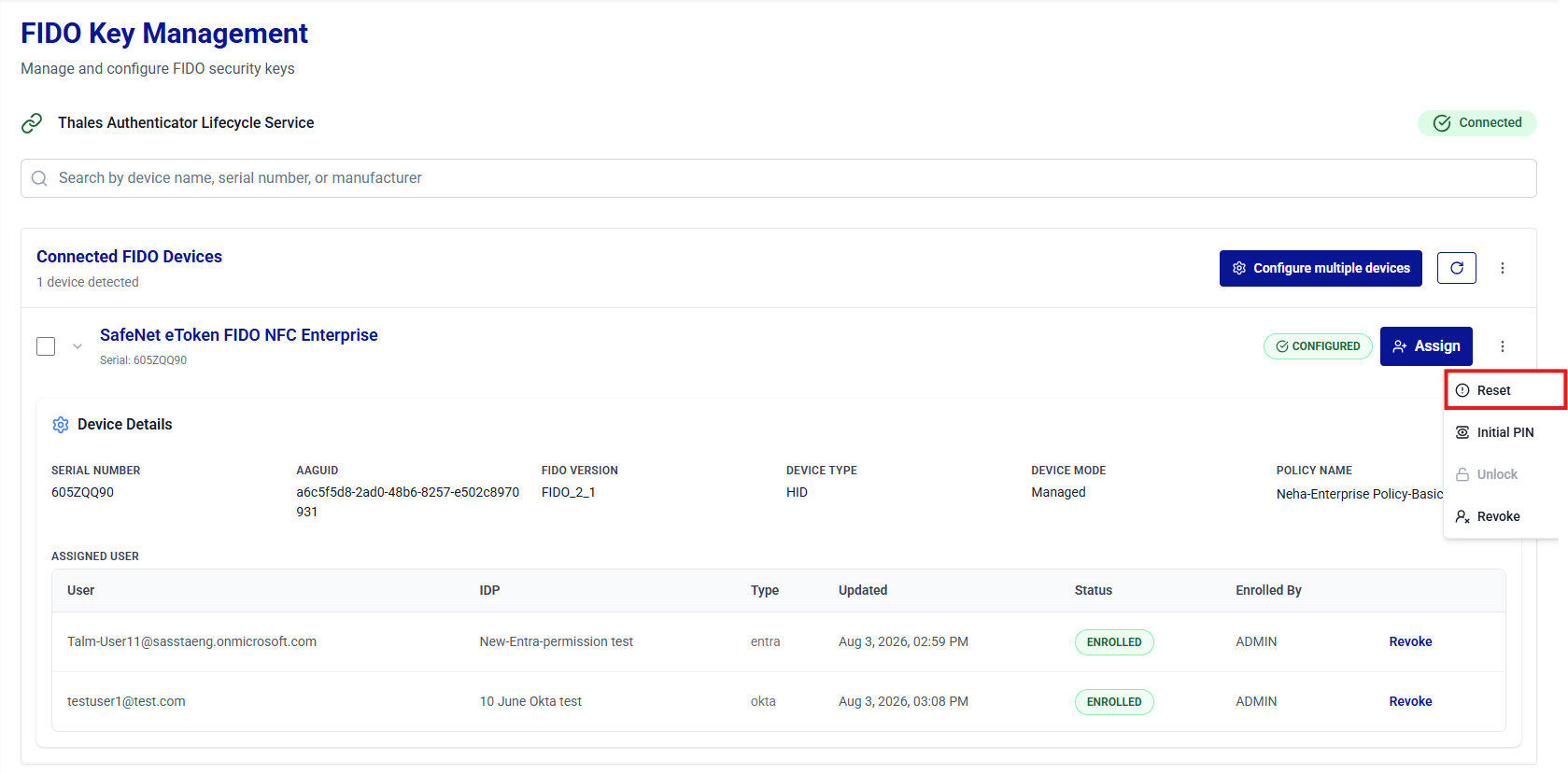Click the Connected FIDO Devices heading
This screenshot has width=1568, height=774.
coord(129,257)
